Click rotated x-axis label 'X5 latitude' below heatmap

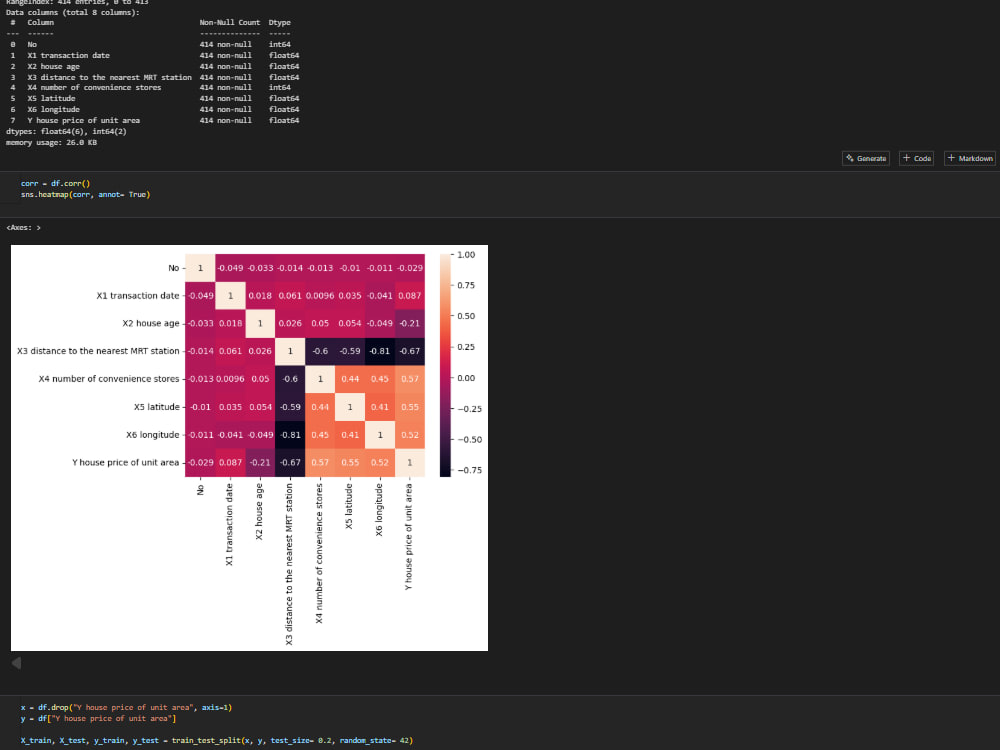349,506
